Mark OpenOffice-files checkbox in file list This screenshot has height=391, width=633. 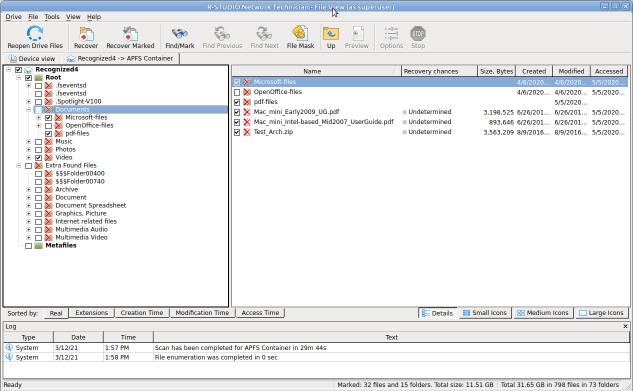click(x=237, y=92)
